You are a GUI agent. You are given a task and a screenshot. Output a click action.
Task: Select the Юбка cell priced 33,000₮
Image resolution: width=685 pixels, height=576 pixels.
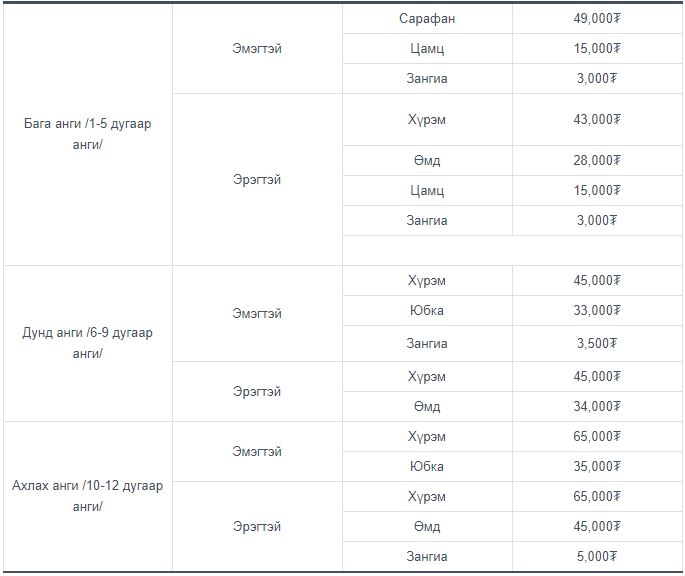pyautogui.click(x=427, y=311)
